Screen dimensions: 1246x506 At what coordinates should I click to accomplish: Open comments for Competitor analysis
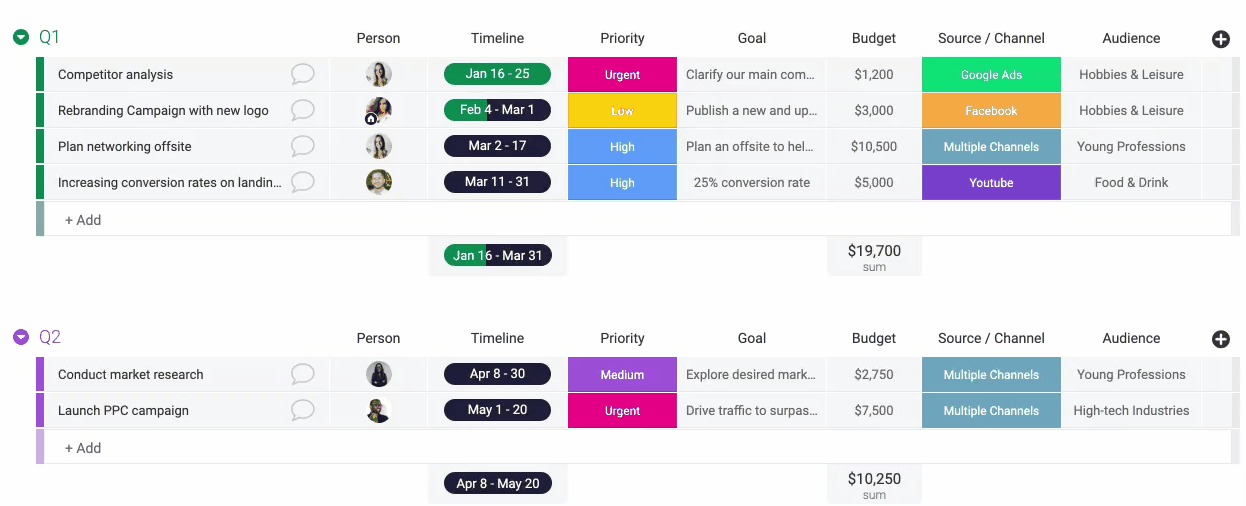click(302, 74)
